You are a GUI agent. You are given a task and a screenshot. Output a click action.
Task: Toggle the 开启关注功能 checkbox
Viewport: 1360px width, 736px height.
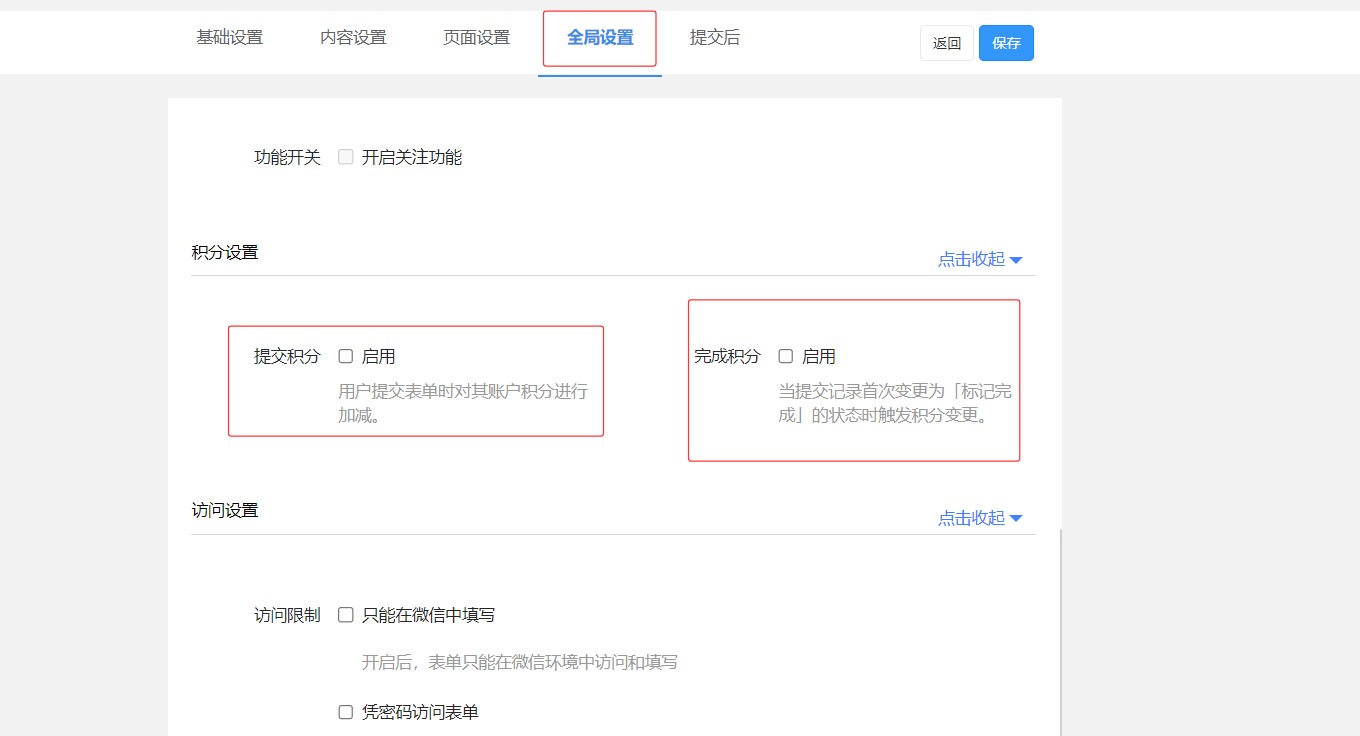click(346, 157)
